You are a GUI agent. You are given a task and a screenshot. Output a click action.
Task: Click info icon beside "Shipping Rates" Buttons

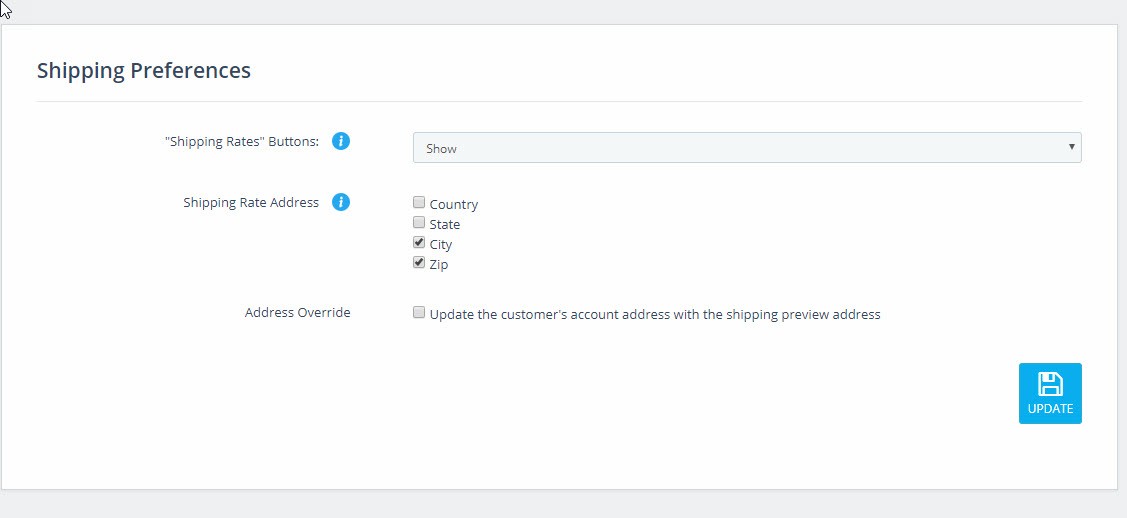point(341,141)
